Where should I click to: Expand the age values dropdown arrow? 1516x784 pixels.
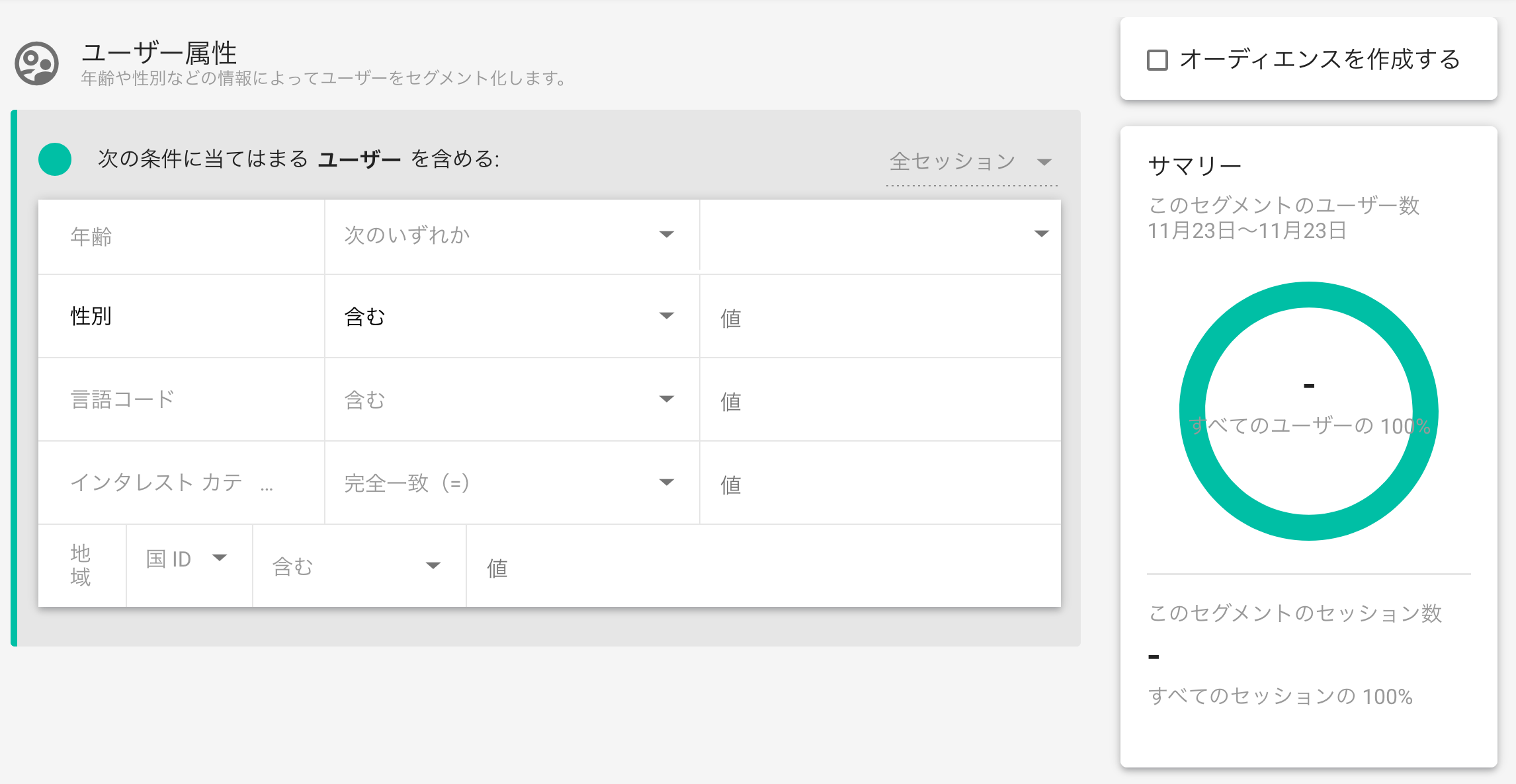point(1041,234)
